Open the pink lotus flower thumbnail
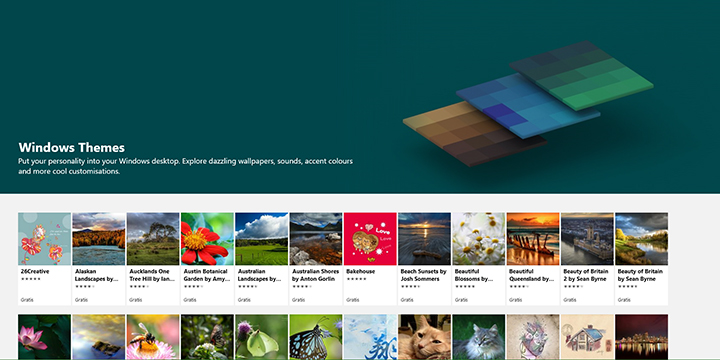 [x=45, y=337]
